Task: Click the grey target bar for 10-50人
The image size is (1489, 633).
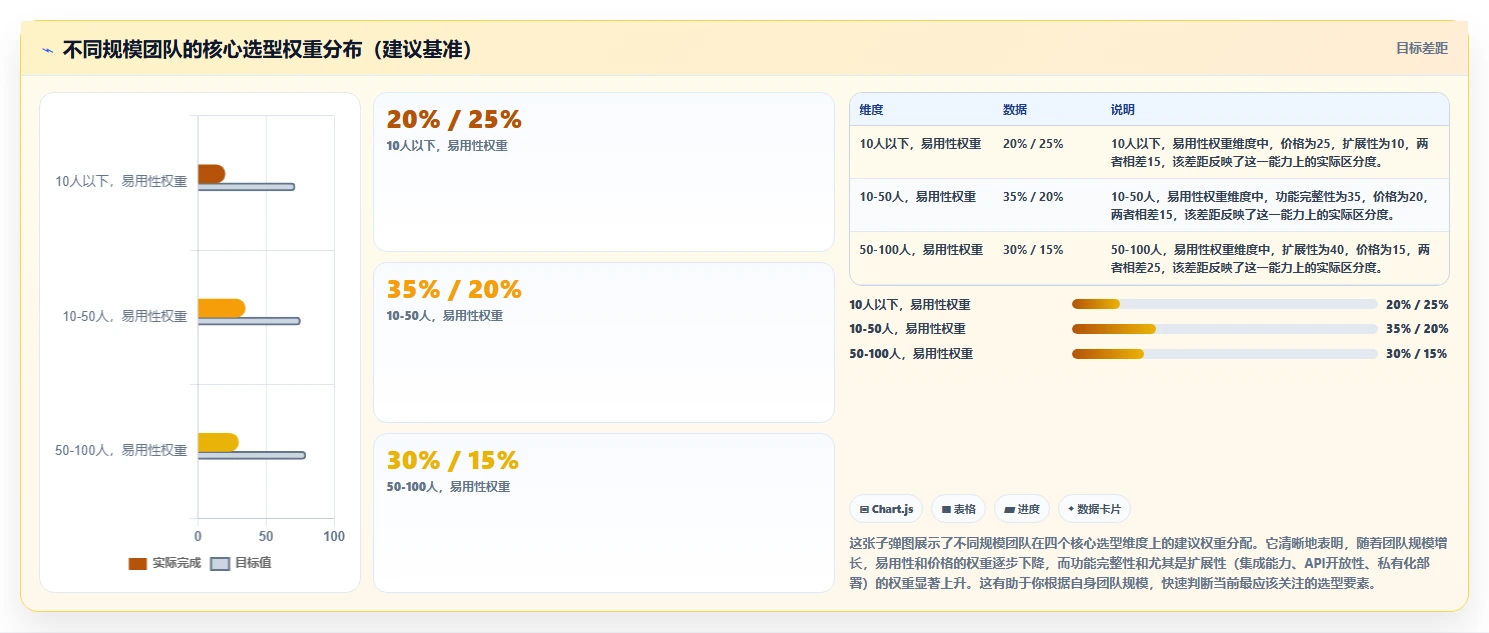Action: [x=249, y=321]
